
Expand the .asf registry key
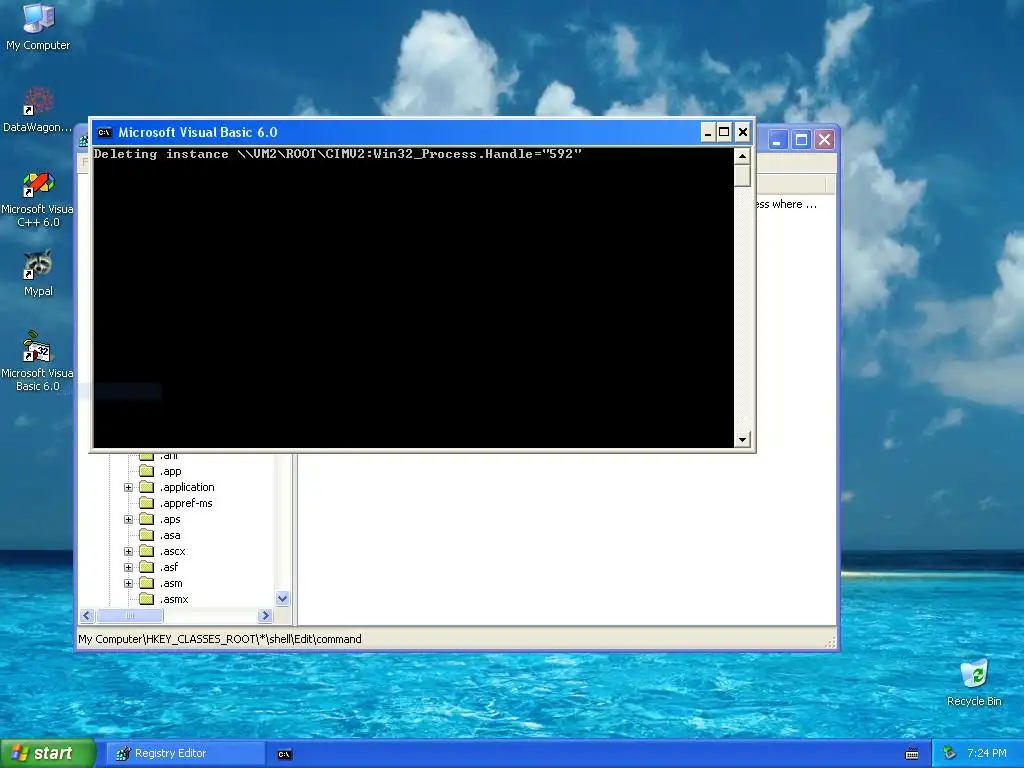[x=129, y=568]
